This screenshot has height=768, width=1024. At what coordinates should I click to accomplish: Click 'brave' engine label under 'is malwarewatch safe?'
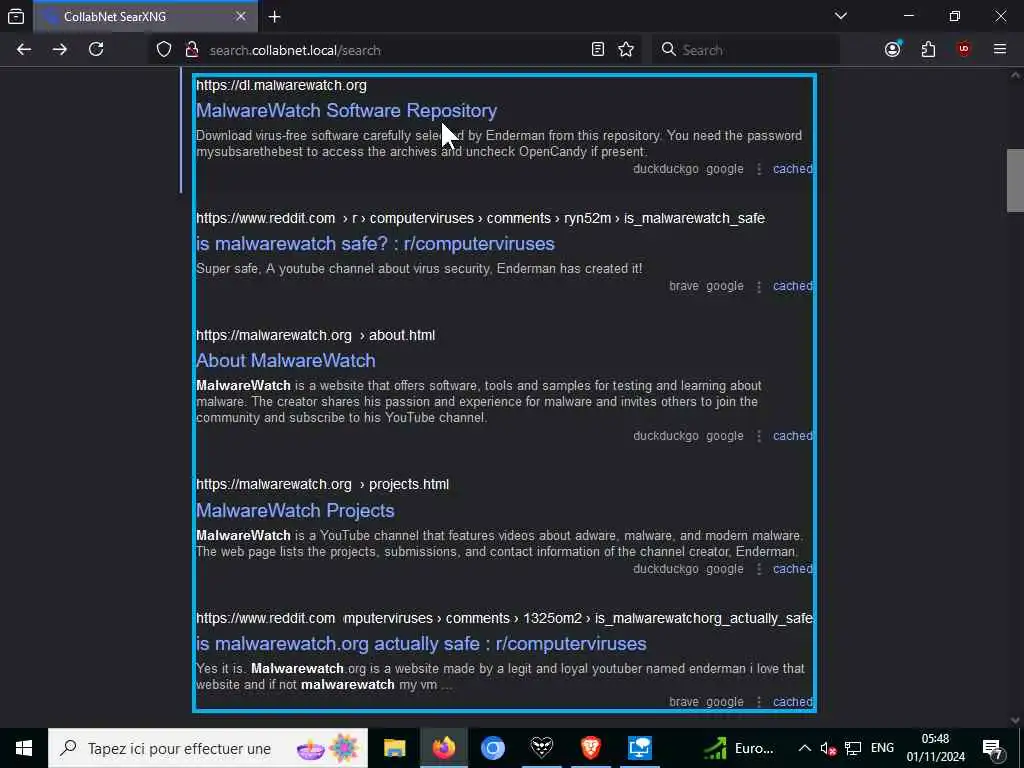point(684,286)
